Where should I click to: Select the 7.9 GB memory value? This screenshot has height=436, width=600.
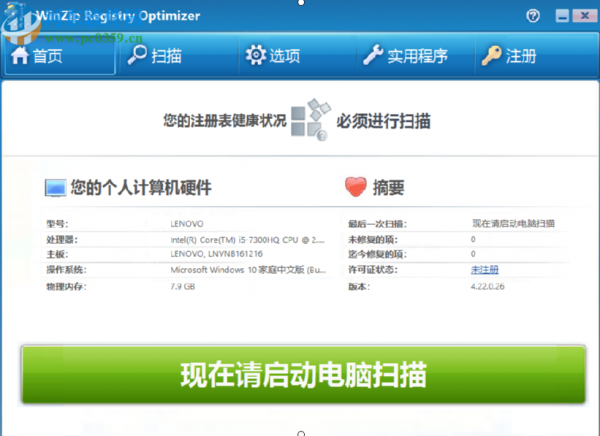tap(183, 286)
